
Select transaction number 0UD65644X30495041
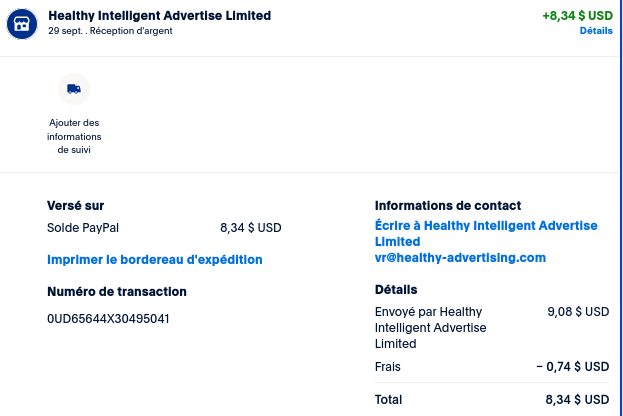108,320
